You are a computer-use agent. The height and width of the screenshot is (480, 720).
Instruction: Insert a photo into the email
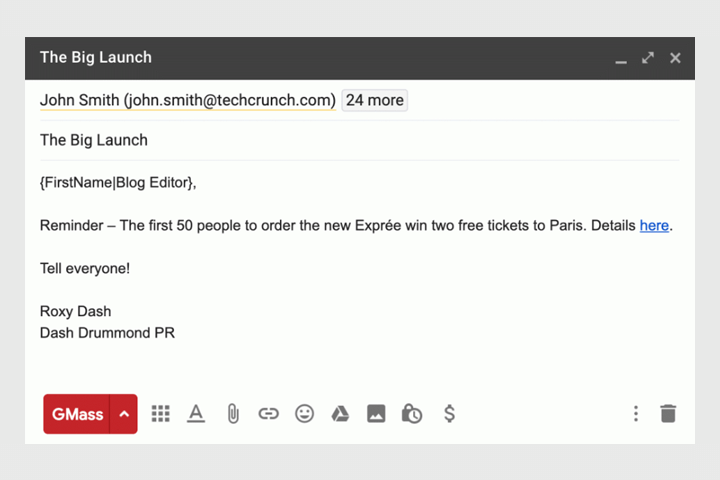pyautogui.click(x=376, y=413)
